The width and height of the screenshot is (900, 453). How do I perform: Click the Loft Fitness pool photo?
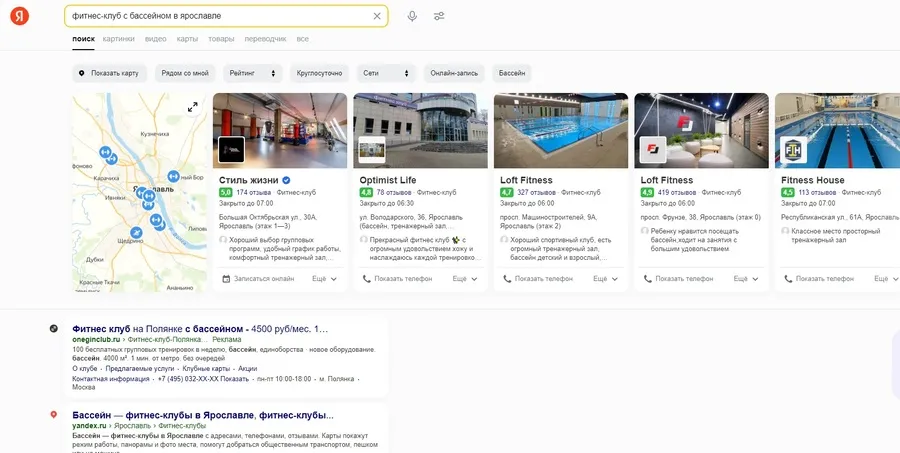(561, 130)
